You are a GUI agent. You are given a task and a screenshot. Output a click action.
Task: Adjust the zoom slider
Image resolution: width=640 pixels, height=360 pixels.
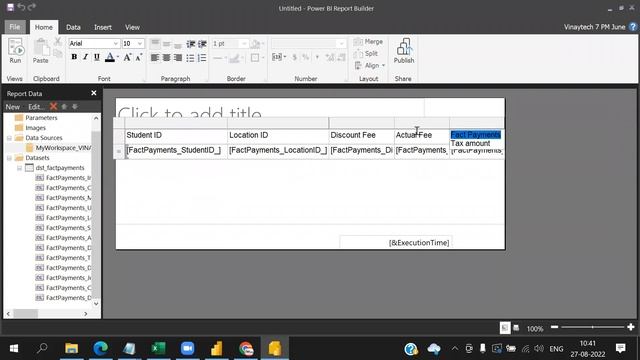click(593, 327)
